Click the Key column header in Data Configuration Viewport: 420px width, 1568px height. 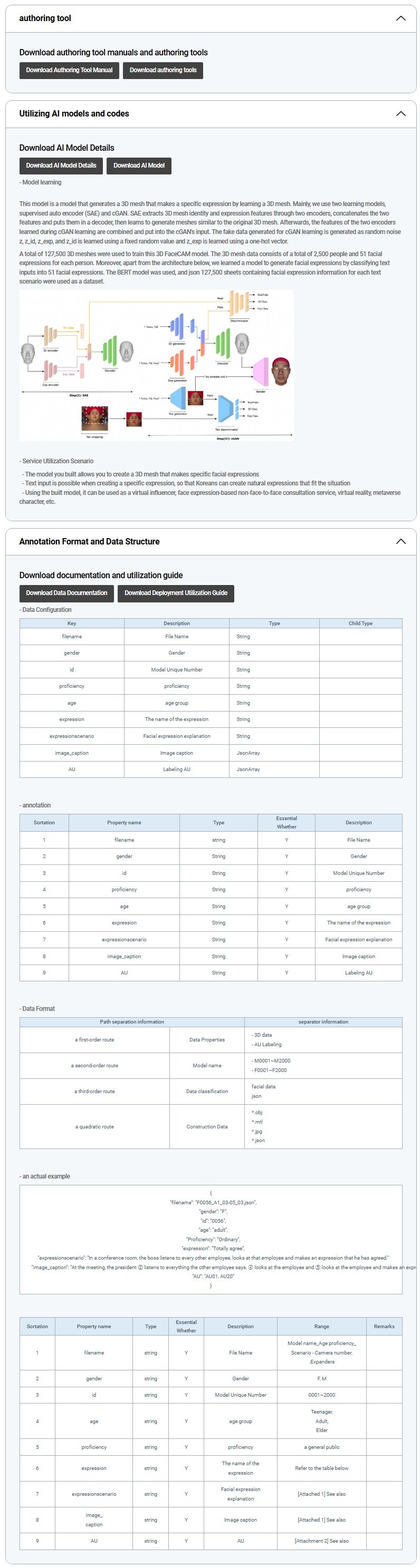point(72,624)
